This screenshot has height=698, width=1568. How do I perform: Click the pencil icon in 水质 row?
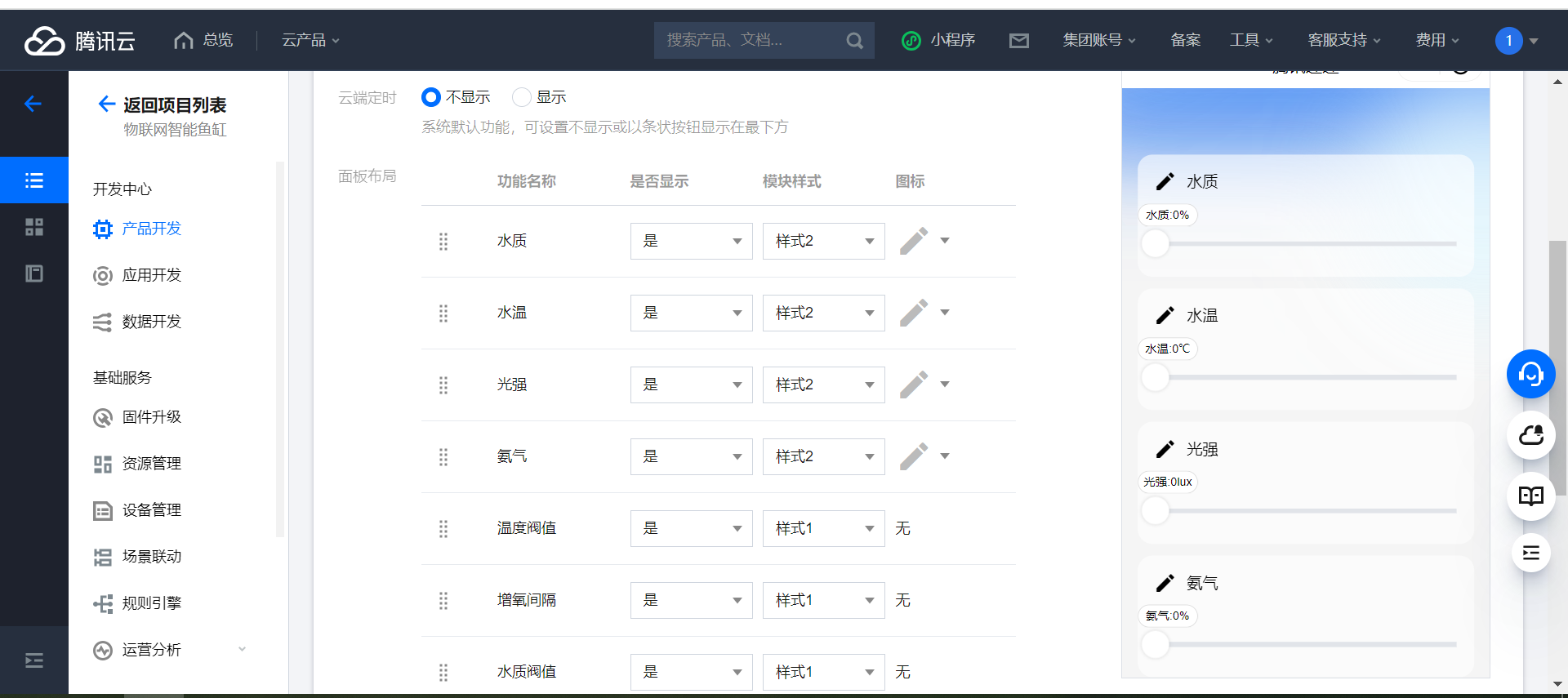pos(913,241)
